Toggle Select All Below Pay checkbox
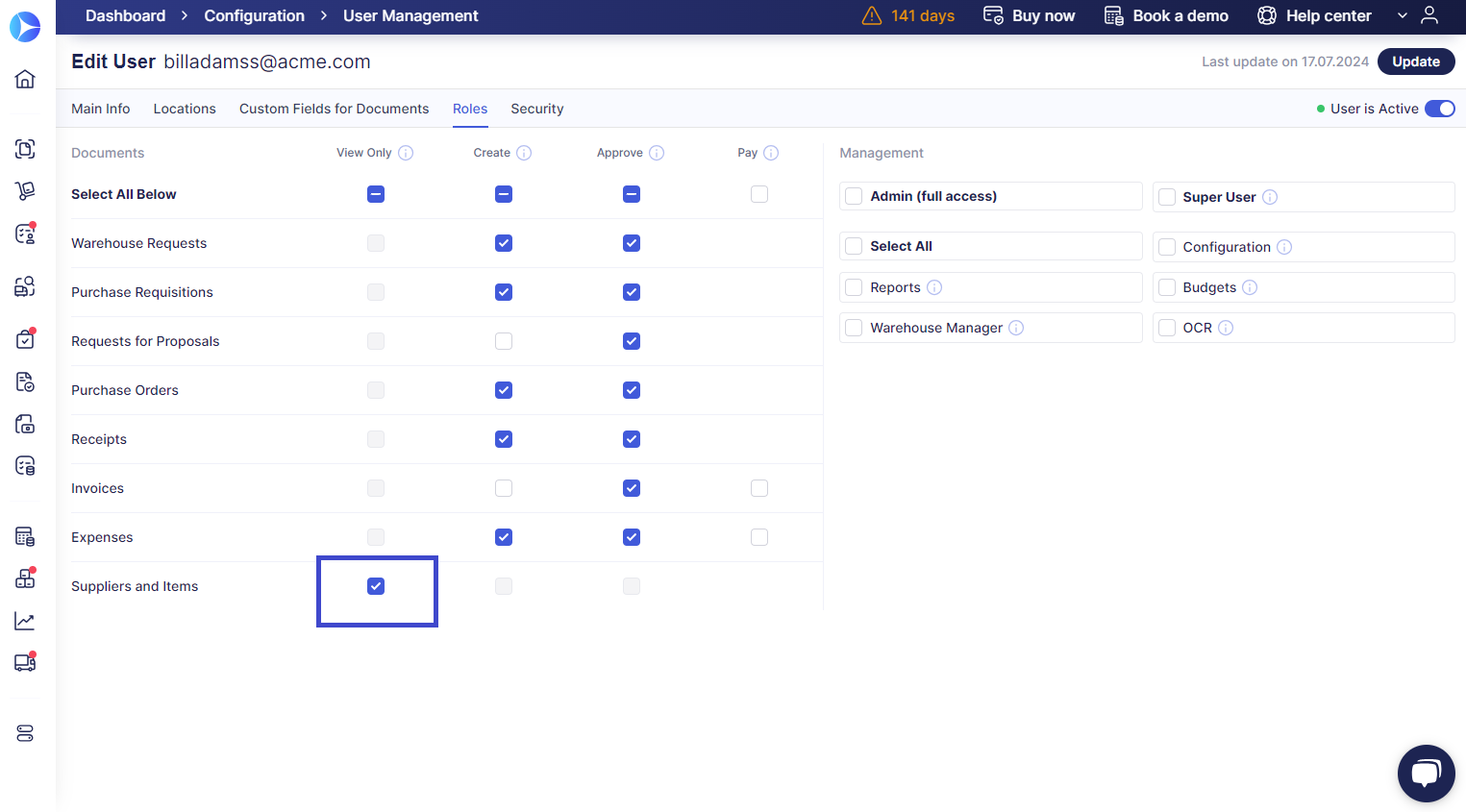The height and width of the screenshot is (812, 1466). coord(759,194)
